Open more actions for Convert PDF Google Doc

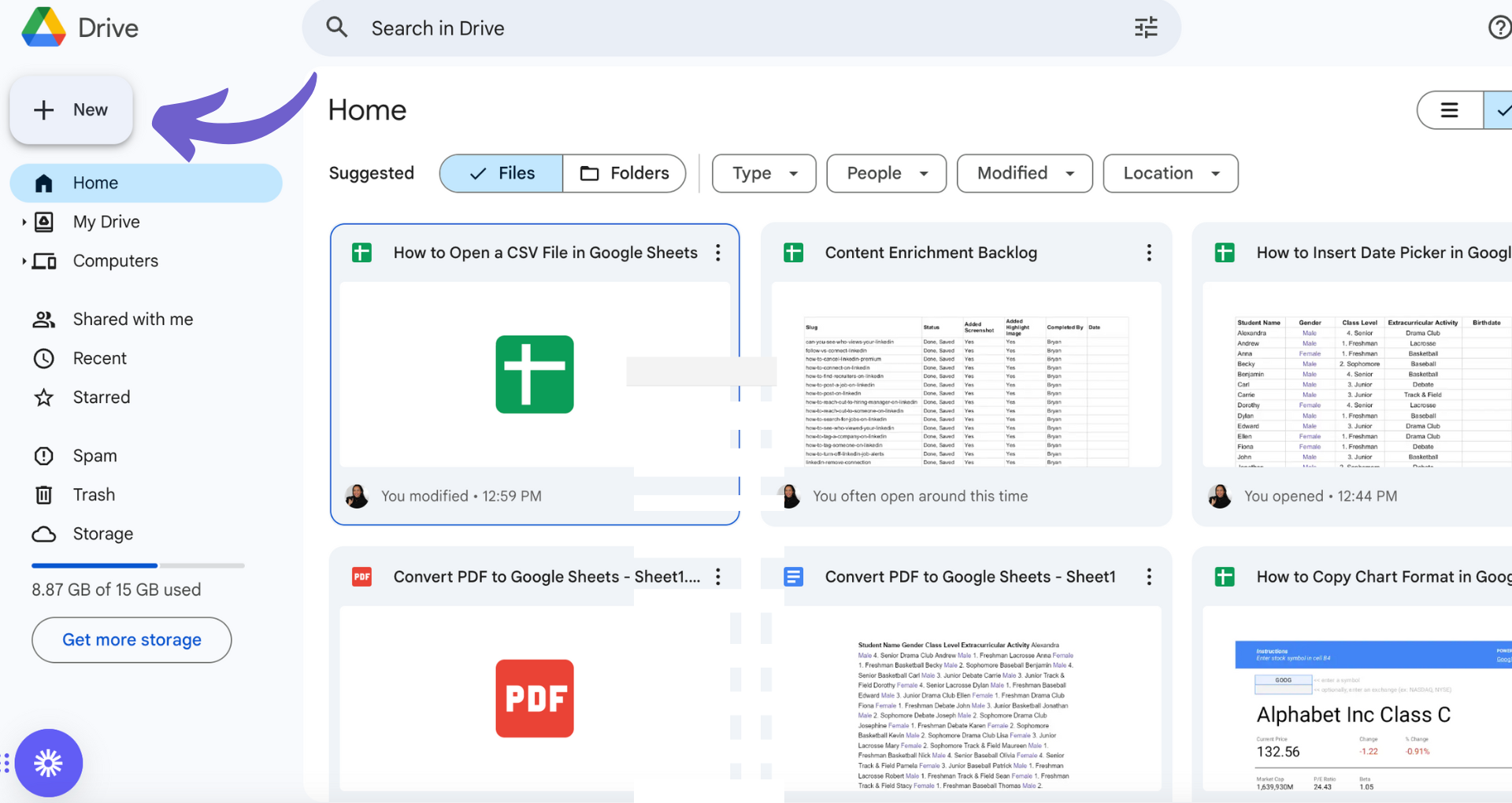tap(1149, 577)
